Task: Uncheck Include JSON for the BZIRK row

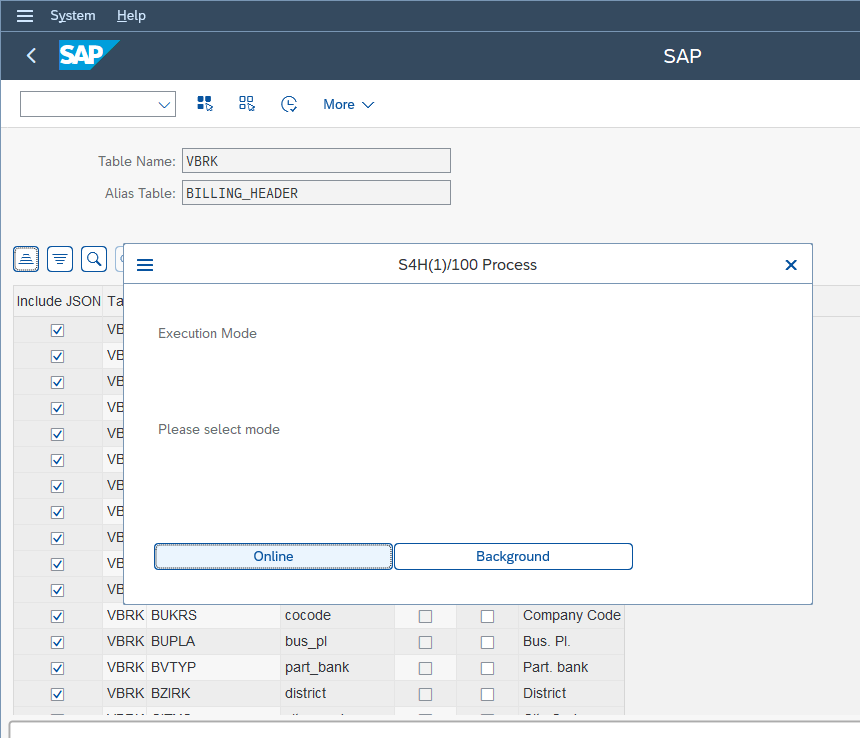Action: pos(57,694)
